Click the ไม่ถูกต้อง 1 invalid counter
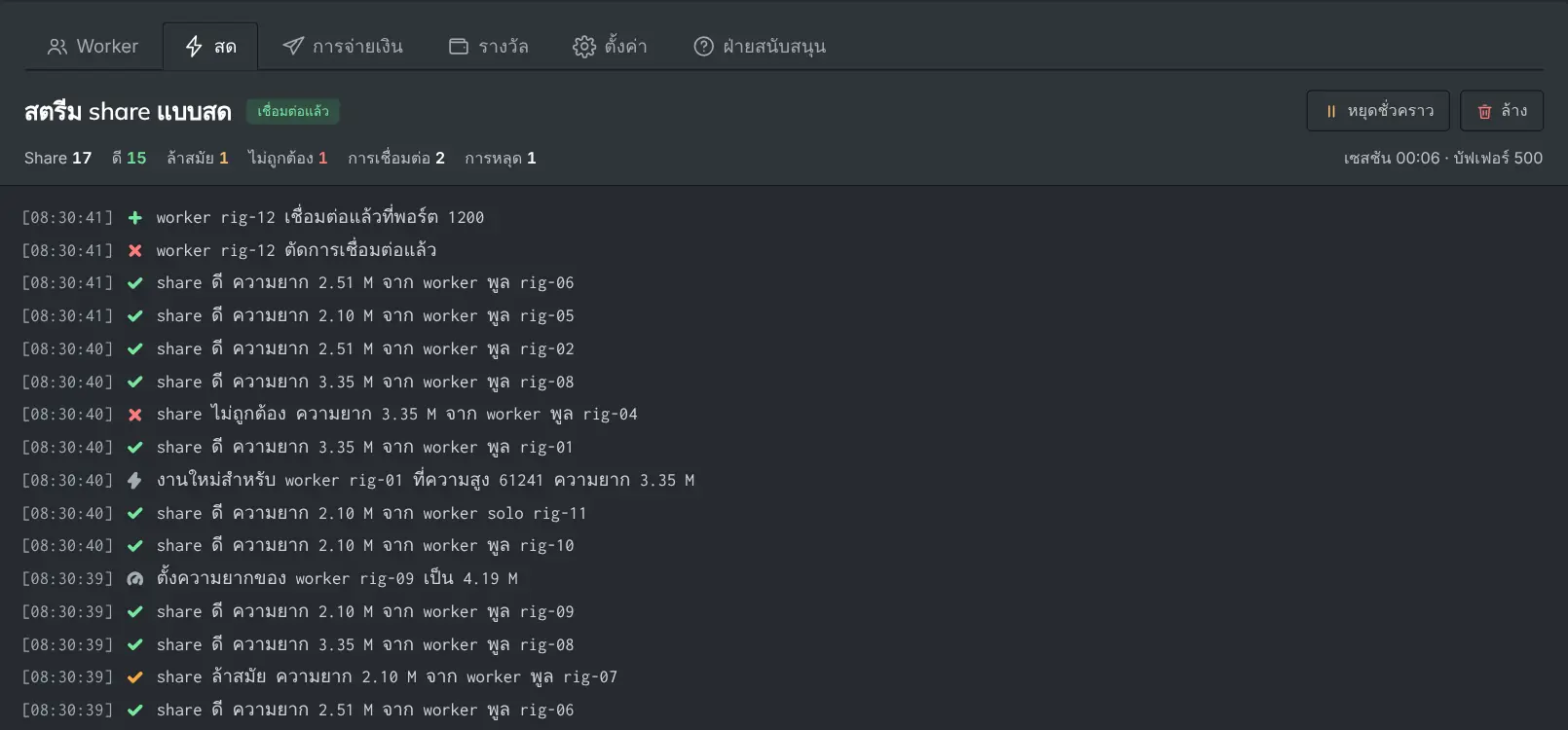The width and height of the screenshot is (1568, 730). [x=288, y=158]
